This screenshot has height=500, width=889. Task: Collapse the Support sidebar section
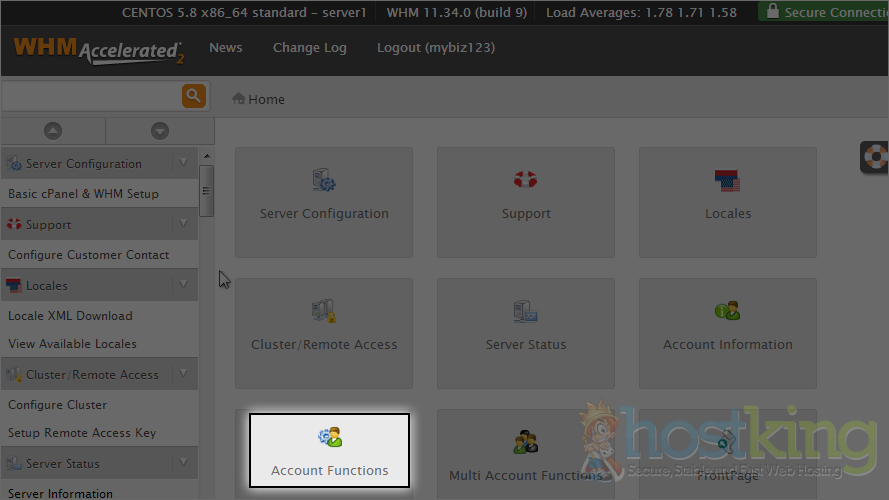pyautogui.click(x=183, y=224)
